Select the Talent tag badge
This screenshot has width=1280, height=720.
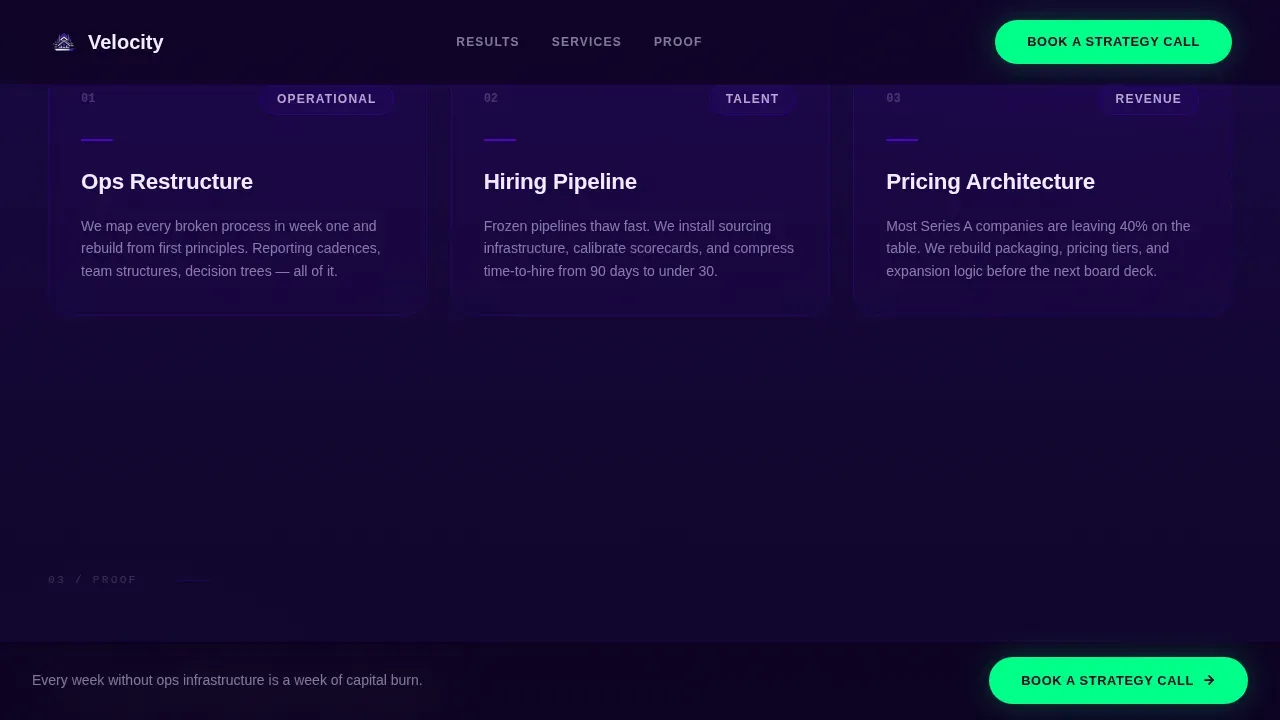coord(752,99)
